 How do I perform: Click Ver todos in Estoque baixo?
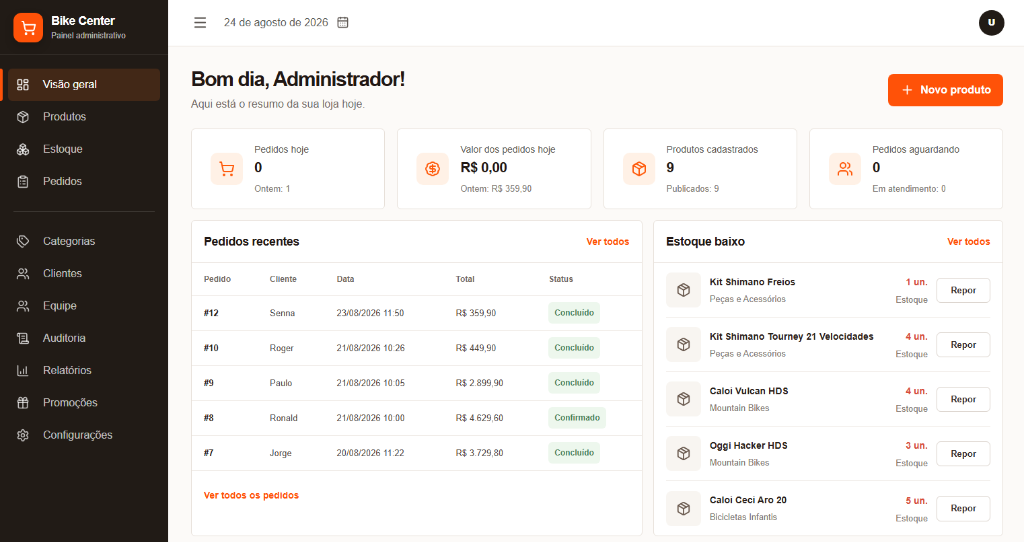(x=968, y=242)
